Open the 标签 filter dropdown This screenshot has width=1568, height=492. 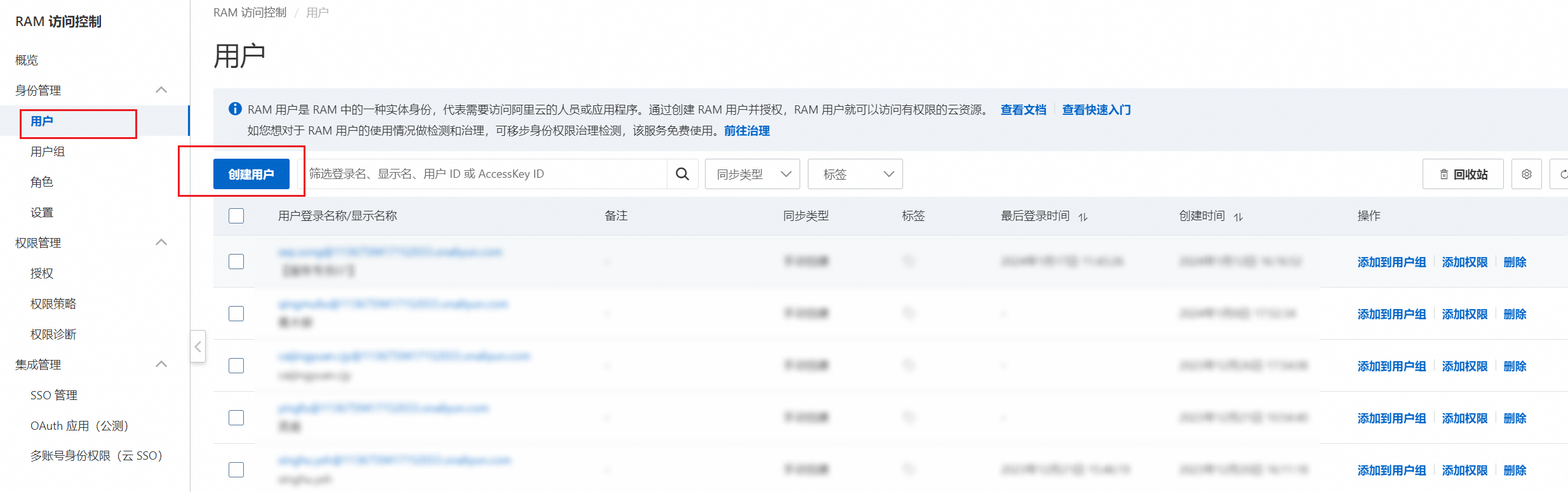tap(855, 174)
